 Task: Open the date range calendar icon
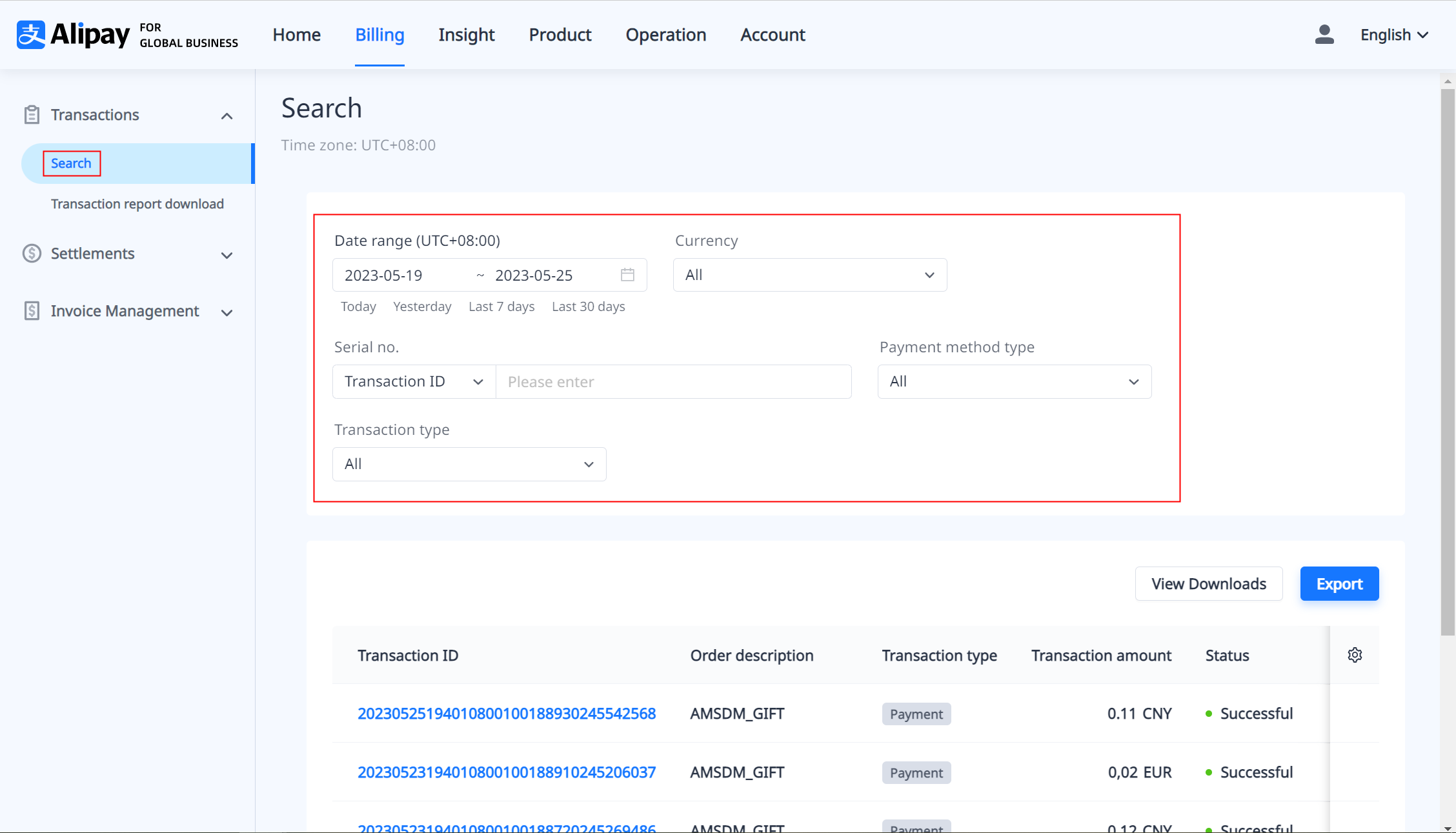627,275
